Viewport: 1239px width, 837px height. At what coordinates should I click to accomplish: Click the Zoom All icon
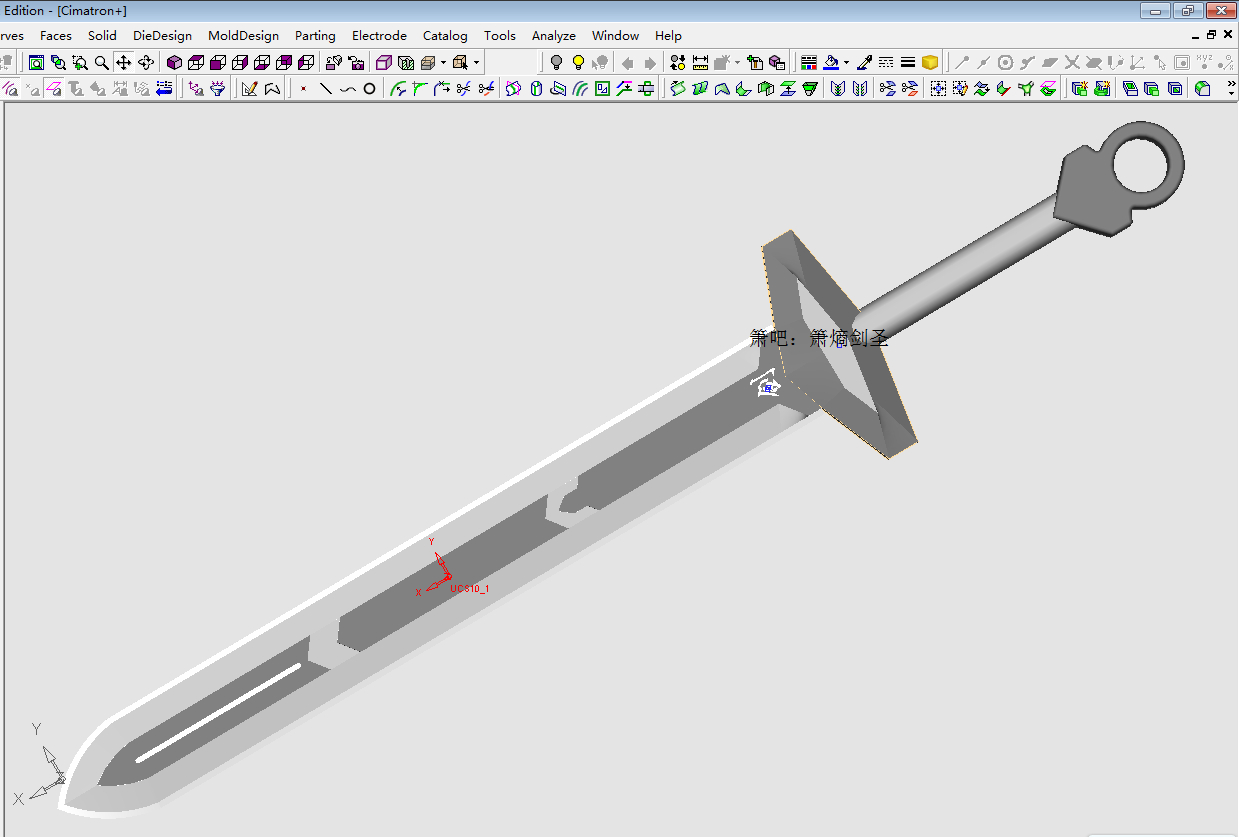tap(36, 62)
